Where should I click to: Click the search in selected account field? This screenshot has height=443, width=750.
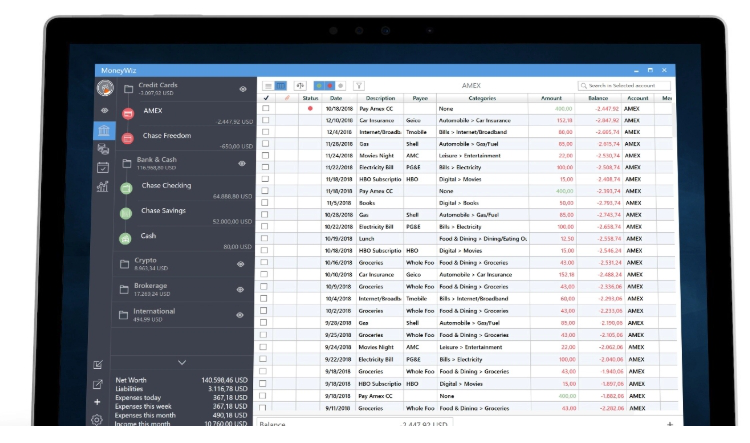[624, 86]
